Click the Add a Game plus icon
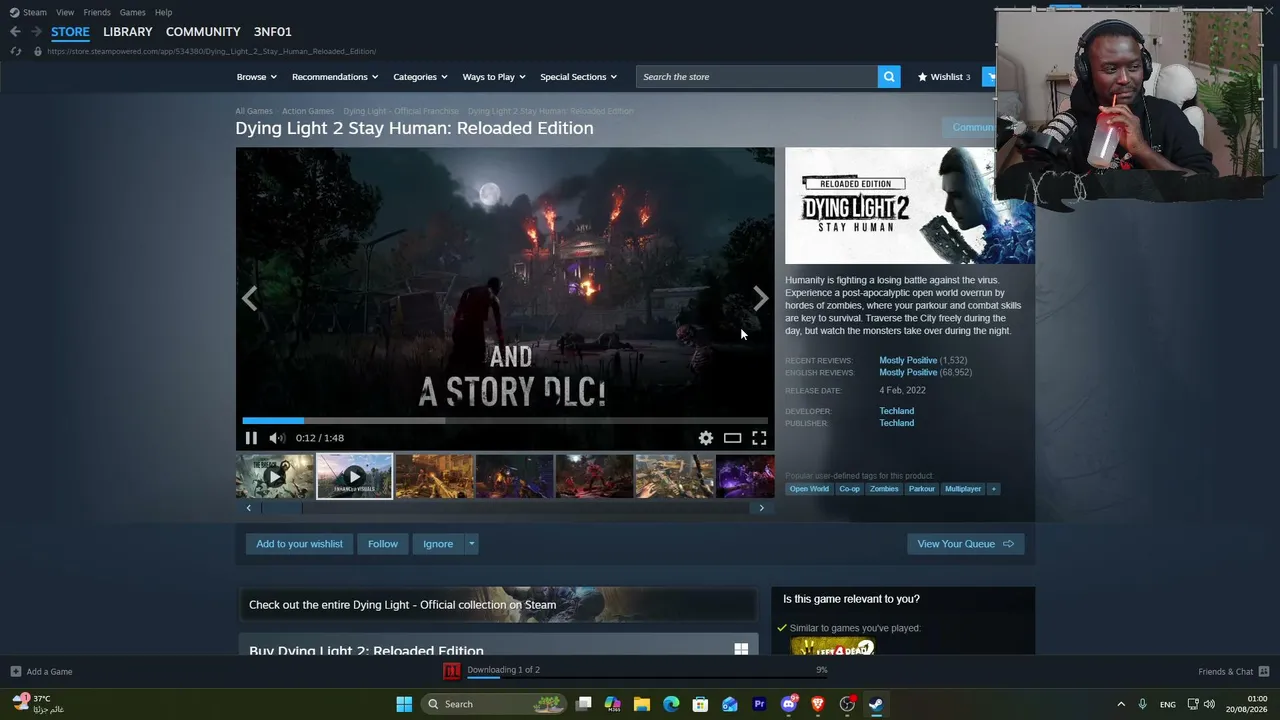The image size is (1280, 720). [x=15, y=672]
